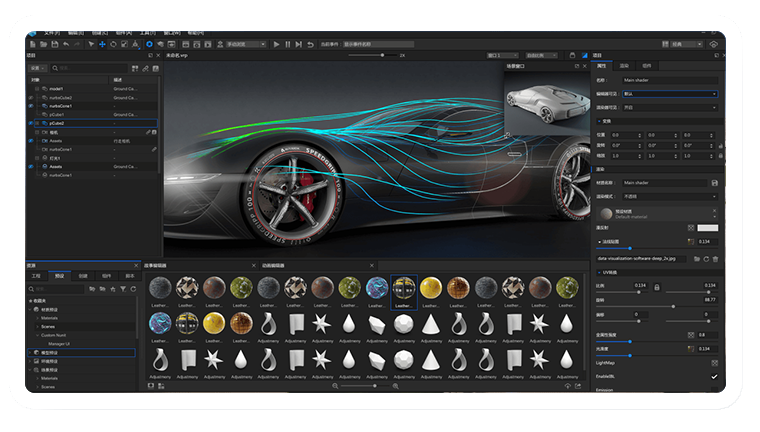This screenshot has width=760, height=432.
Task: Click the export icon at asset panel bottom right
Action: pos(578,386)
